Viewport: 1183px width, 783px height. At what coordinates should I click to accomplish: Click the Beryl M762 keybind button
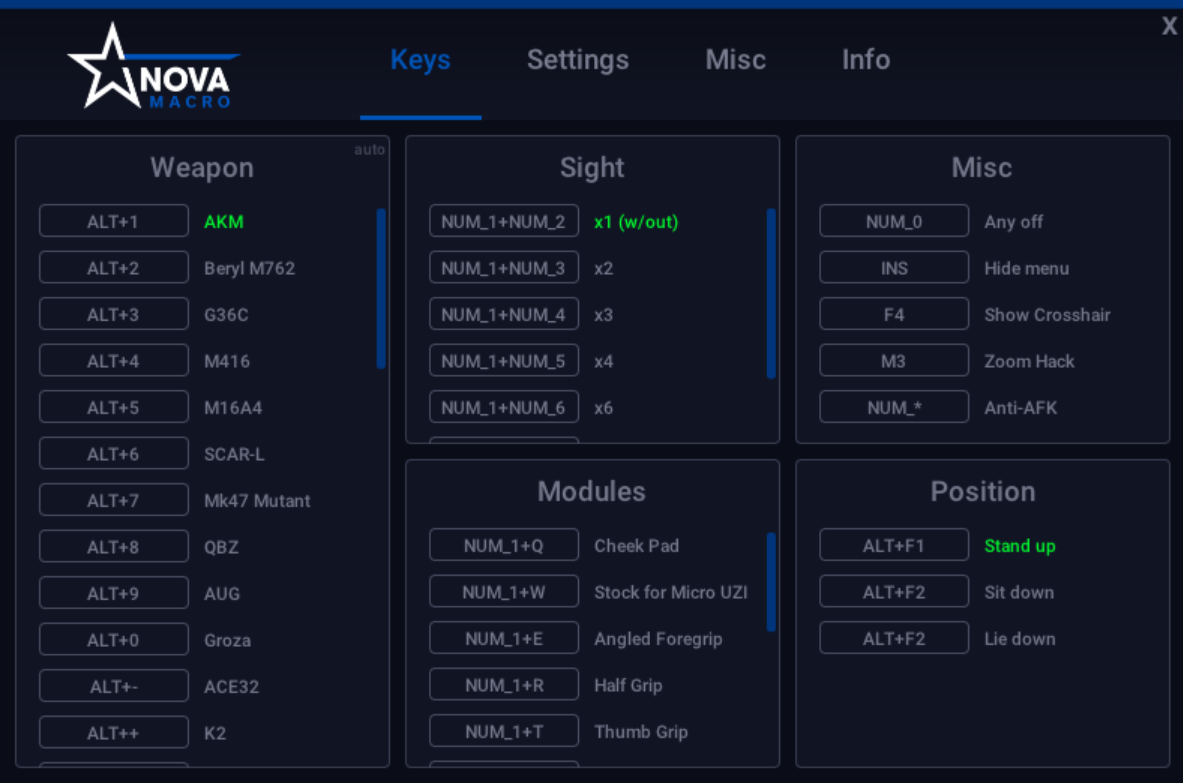(x=113, y=267)
